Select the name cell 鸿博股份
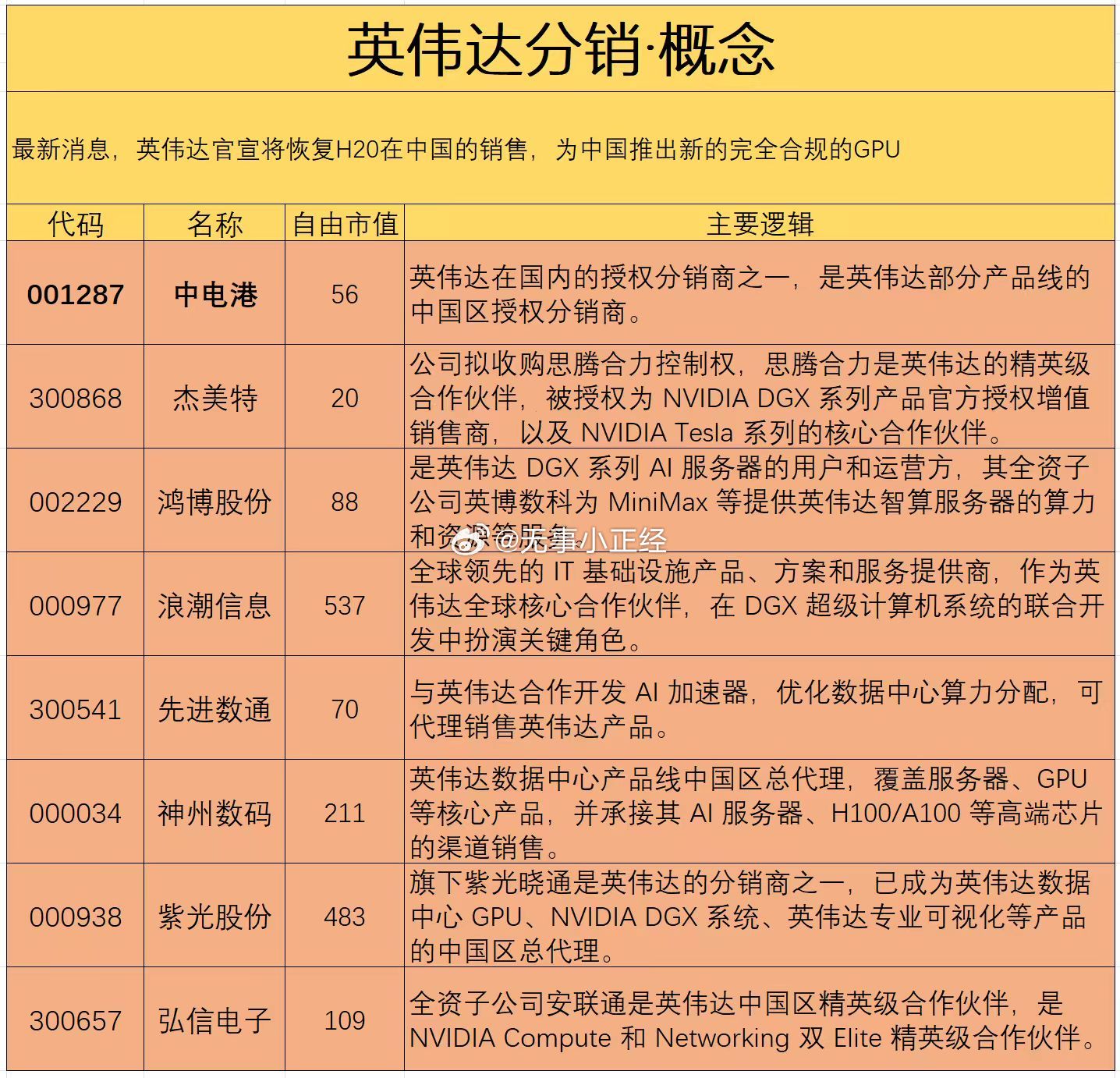Image resolution: width=1120 pixels, height=1078 pixels. pyautogui.click(x=214, y=501)
